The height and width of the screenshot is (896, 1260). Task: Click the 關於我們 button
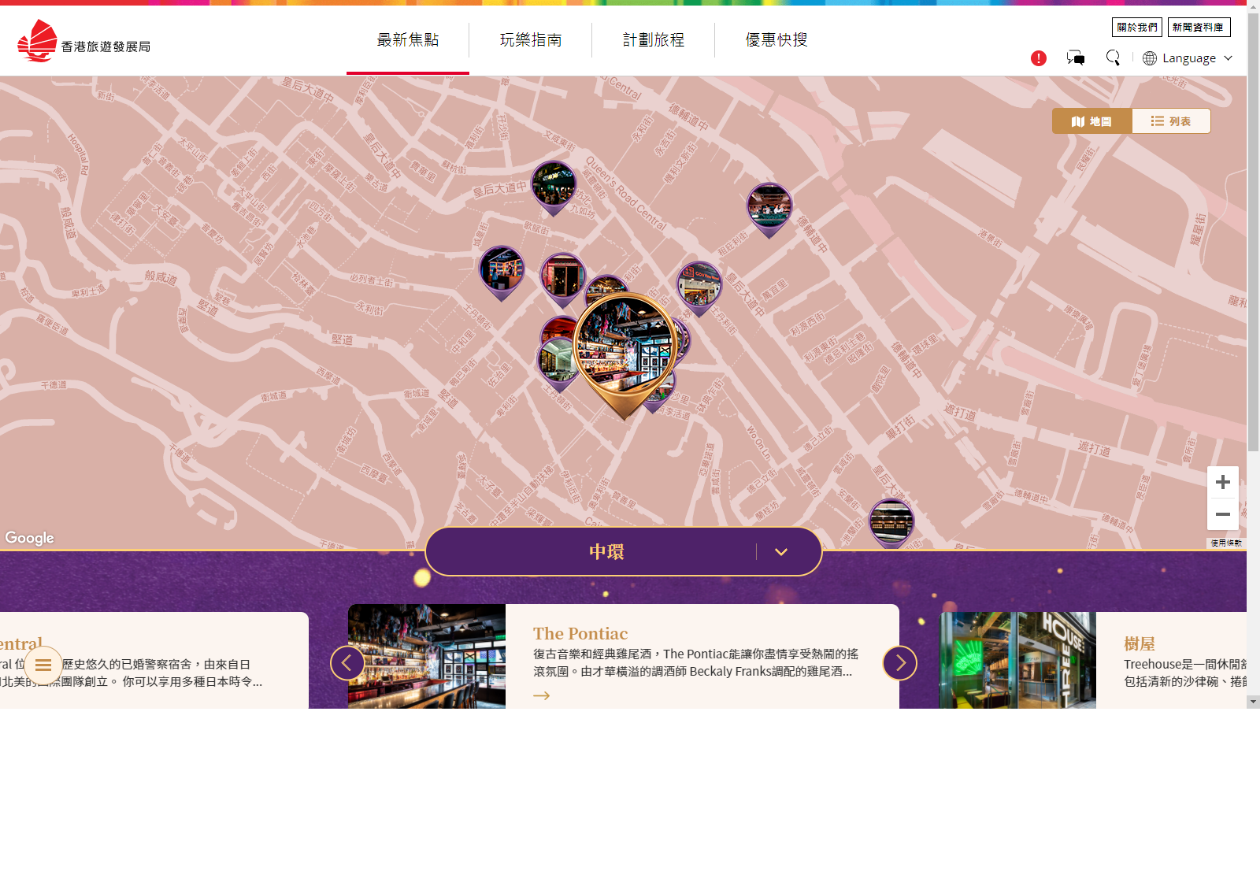tap(1137, 27)
